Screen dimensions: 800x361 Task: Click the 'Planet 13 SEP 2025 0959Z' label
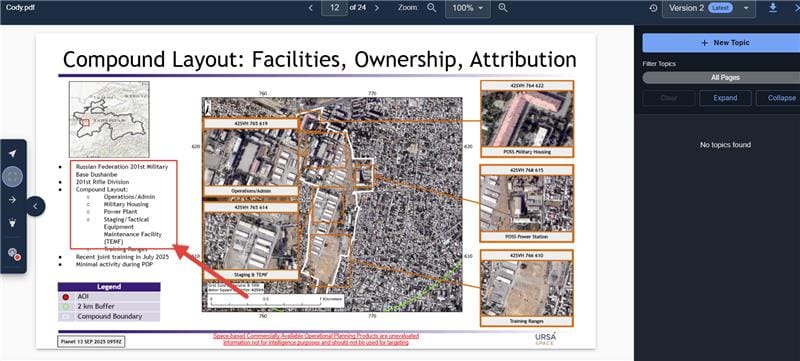91,342
